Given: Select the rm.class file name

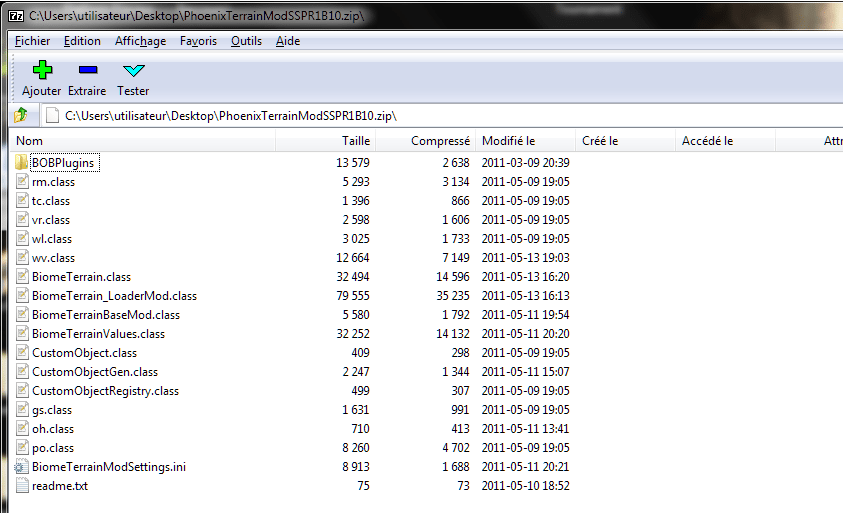Looking at the screenshot, I should (x=53, y=182).
